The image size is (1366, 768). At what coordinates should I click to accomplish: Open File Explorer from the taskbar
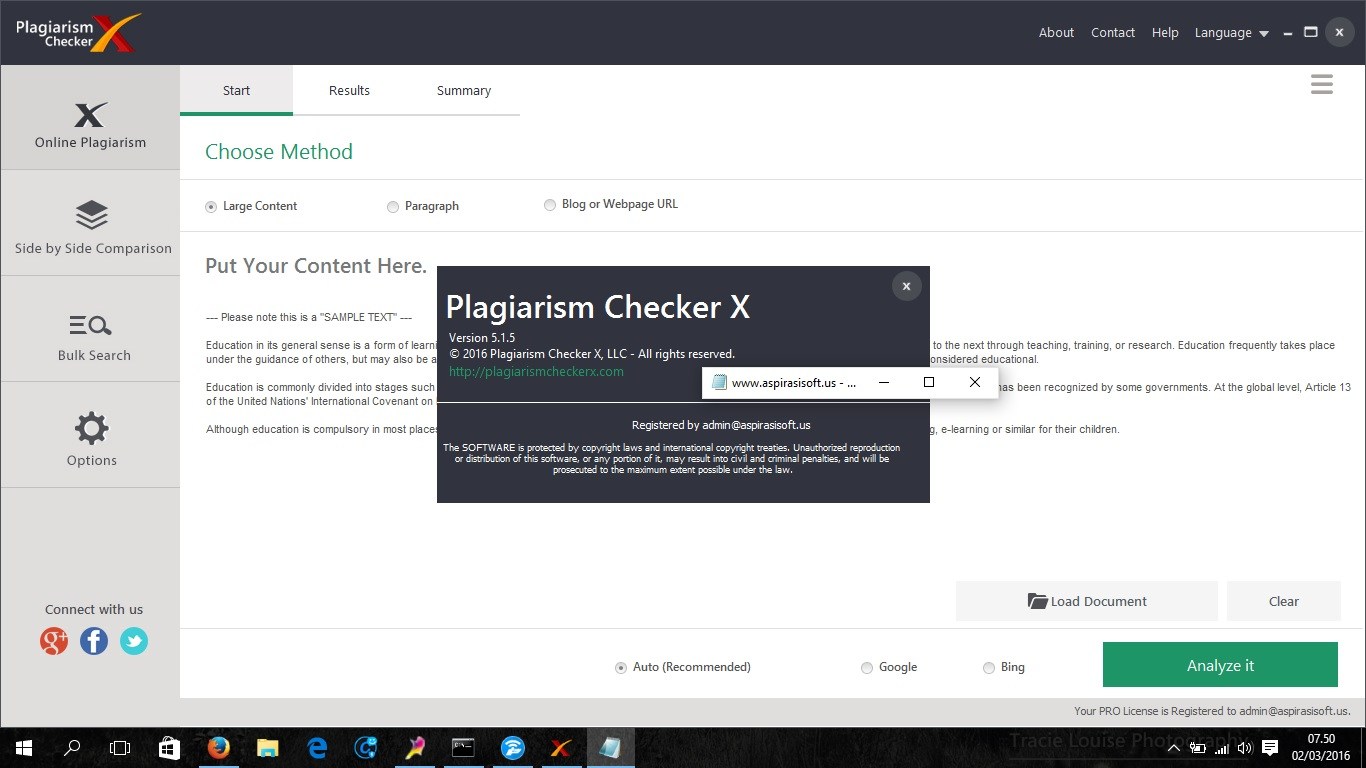tap(267, 748)
